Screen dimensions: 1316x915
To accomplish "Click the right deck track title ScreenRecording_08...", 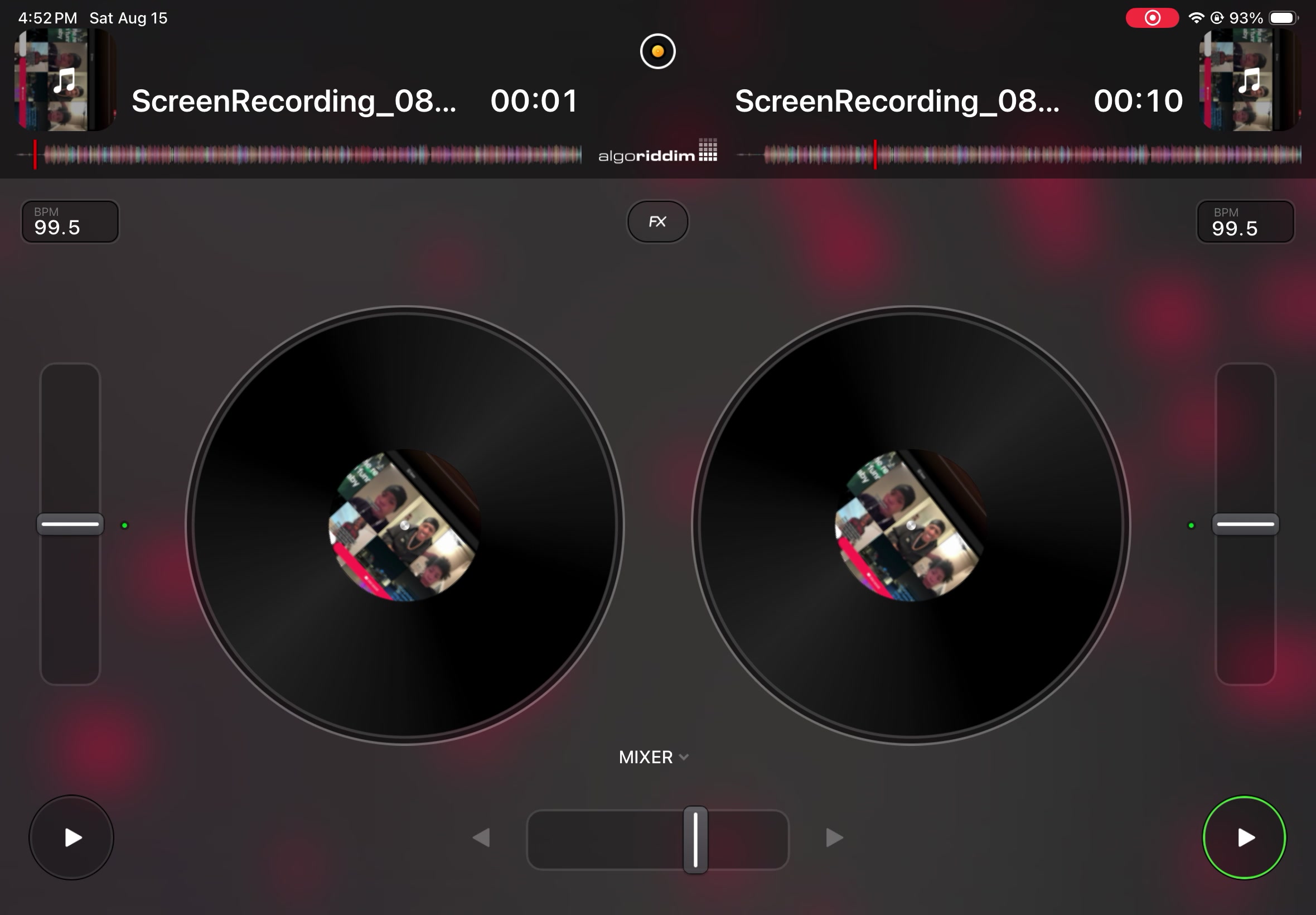I will coord(897,101).
